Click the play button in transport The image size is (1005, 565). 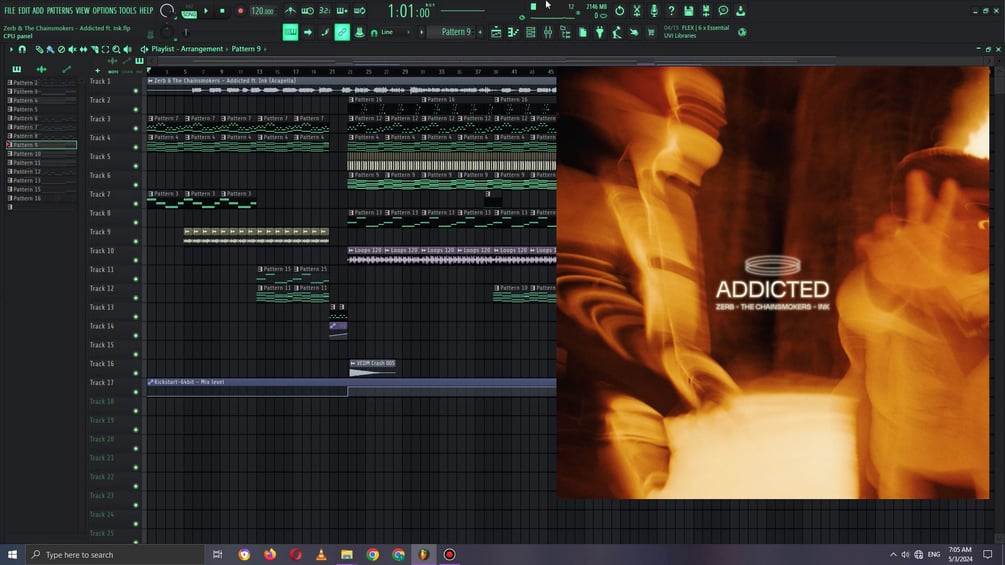tap(206, 11)
